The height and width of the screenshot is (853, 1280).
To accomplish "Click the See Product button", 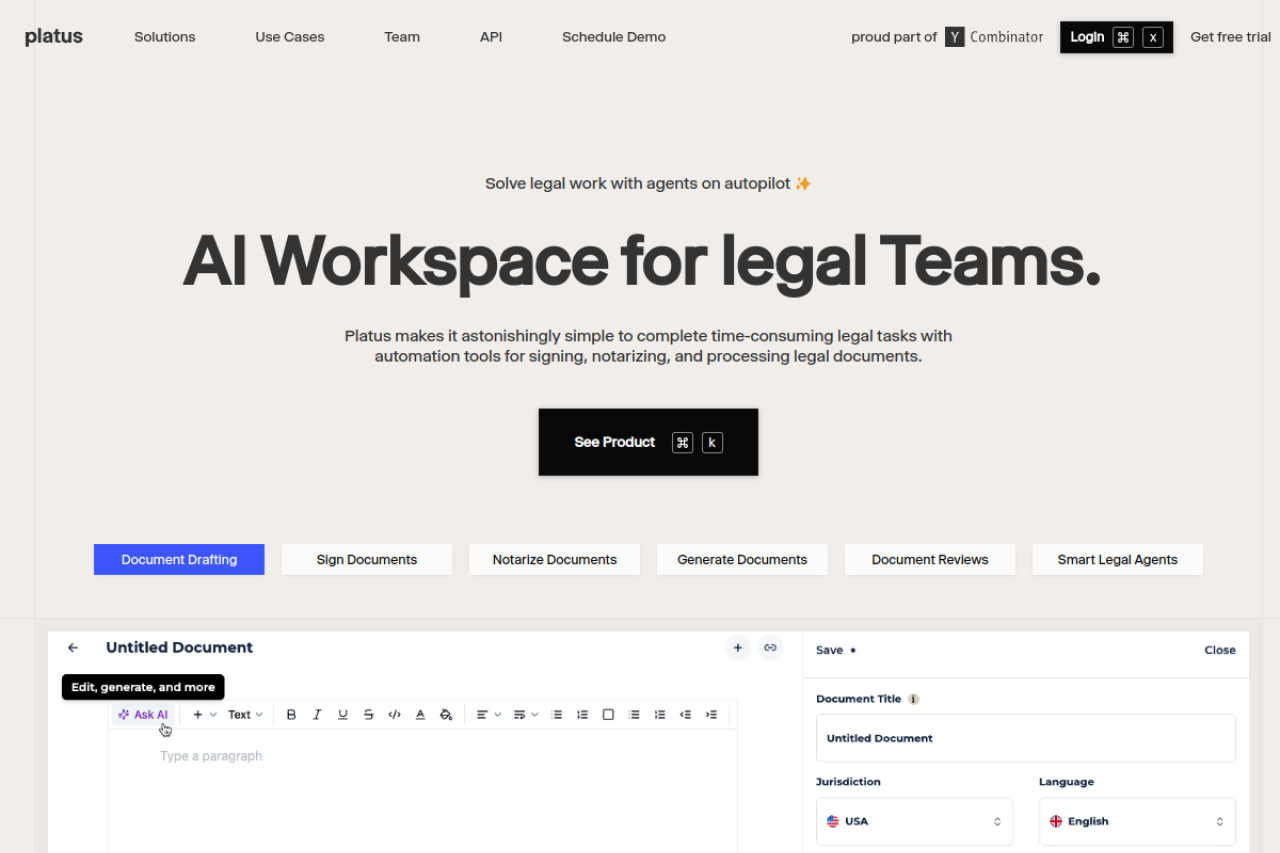I will click(648, 442).
